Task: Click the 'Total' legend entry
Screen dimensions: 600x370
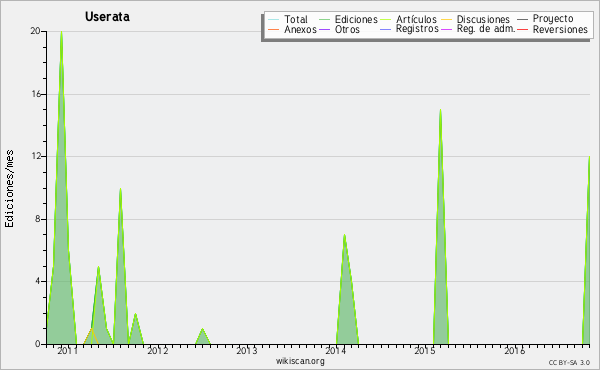Action: tap(288, 19)
